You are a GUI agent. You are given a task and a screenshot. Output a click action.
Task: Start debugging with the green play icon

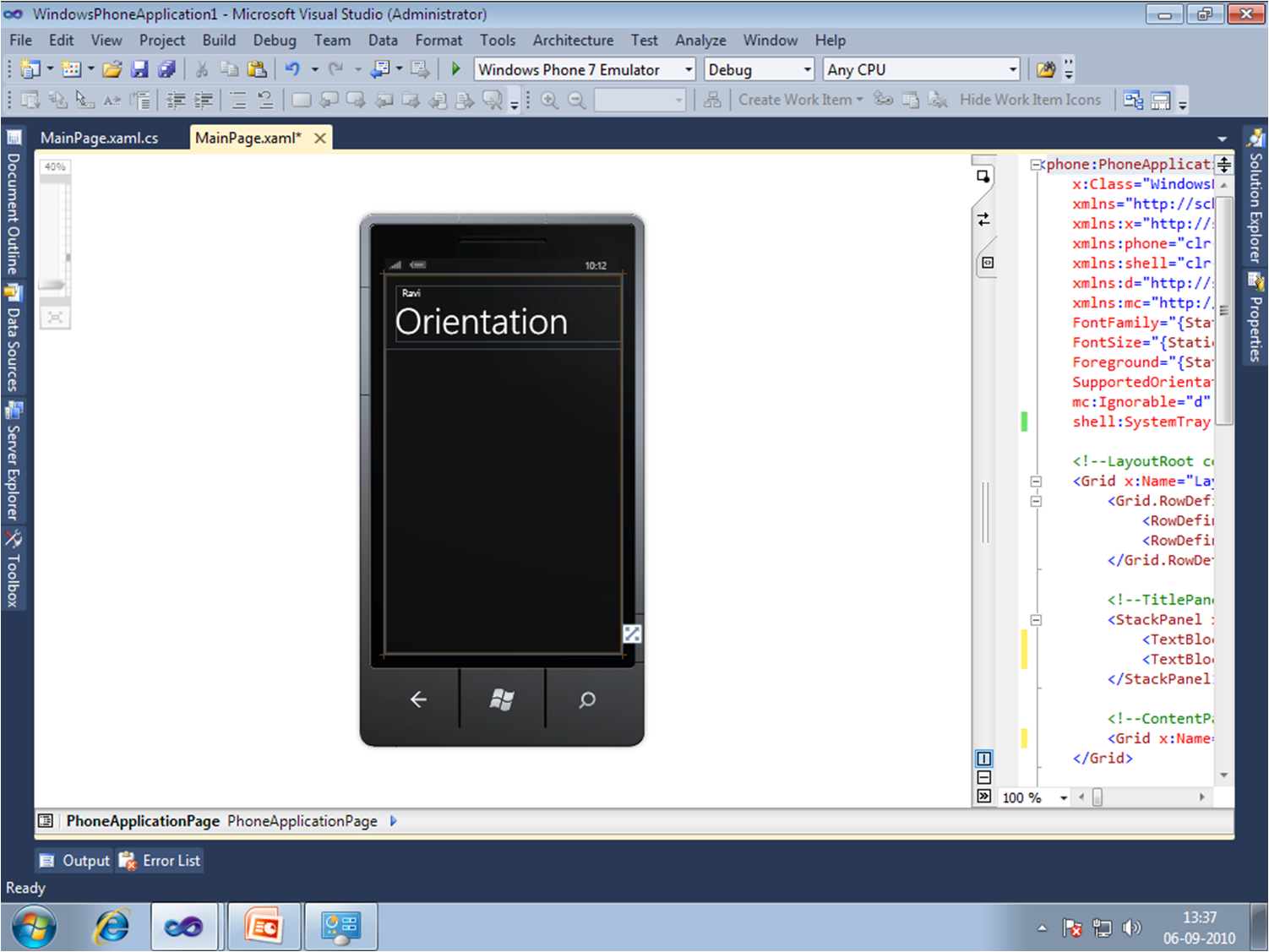point(455,69)
